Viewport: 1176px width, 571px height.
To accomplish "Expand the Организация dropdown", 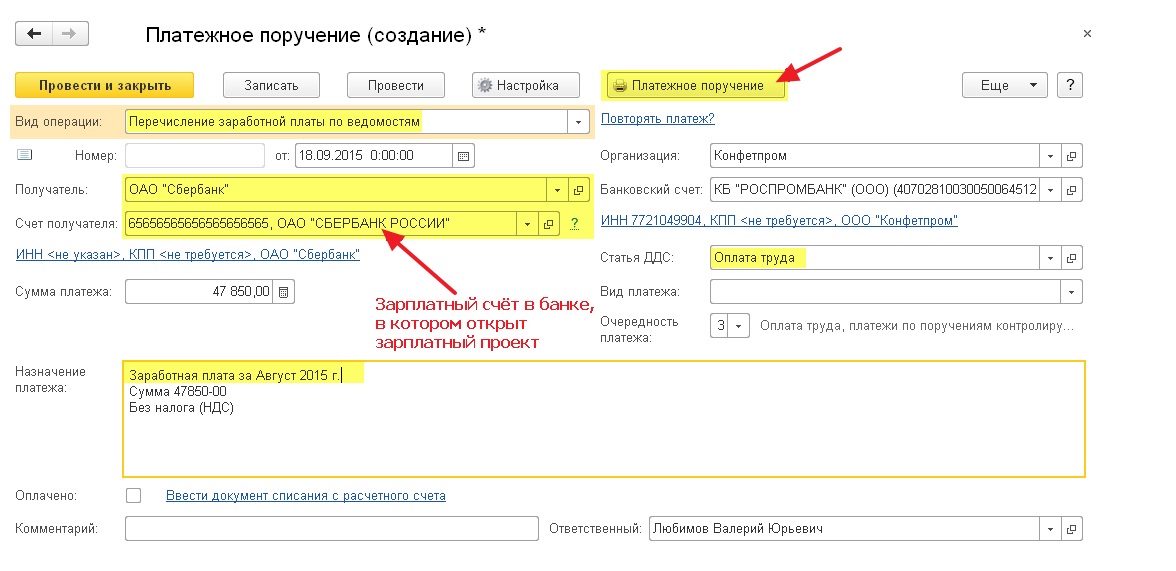I will coord(1051,156).
